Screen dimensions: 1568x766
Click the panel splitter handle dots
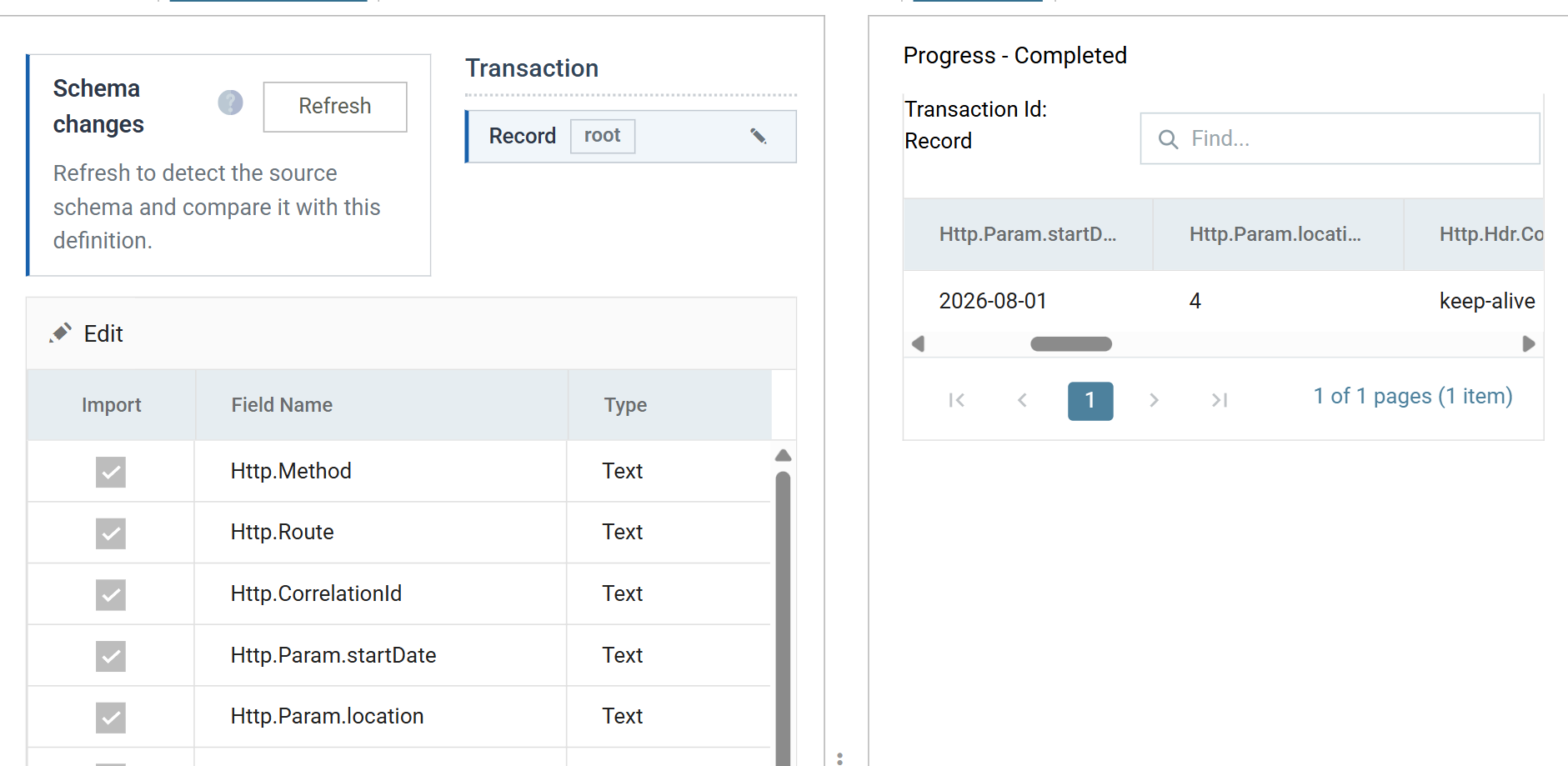[839, 758]
